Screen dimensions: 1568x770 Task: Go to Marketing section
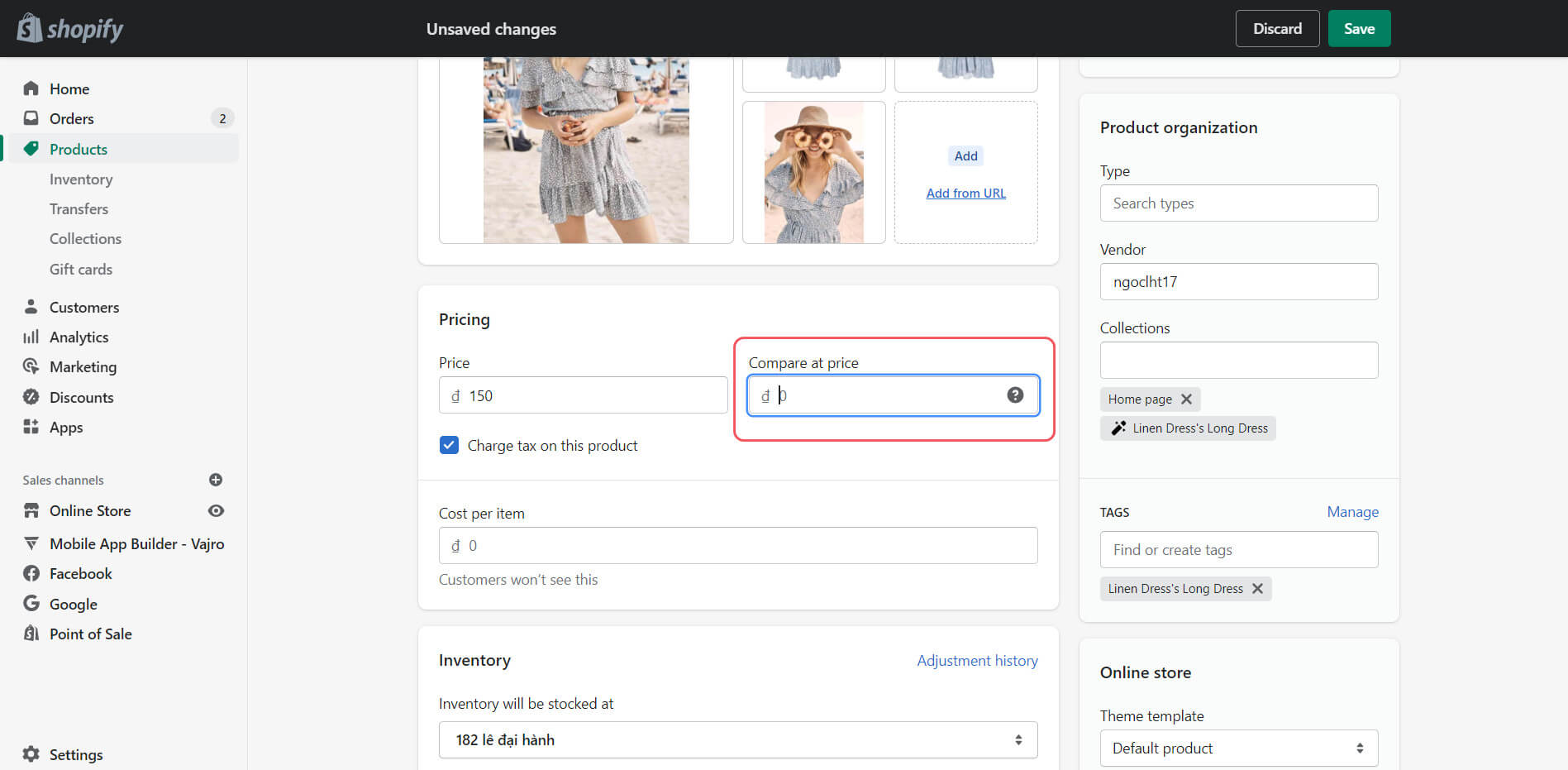83,366
